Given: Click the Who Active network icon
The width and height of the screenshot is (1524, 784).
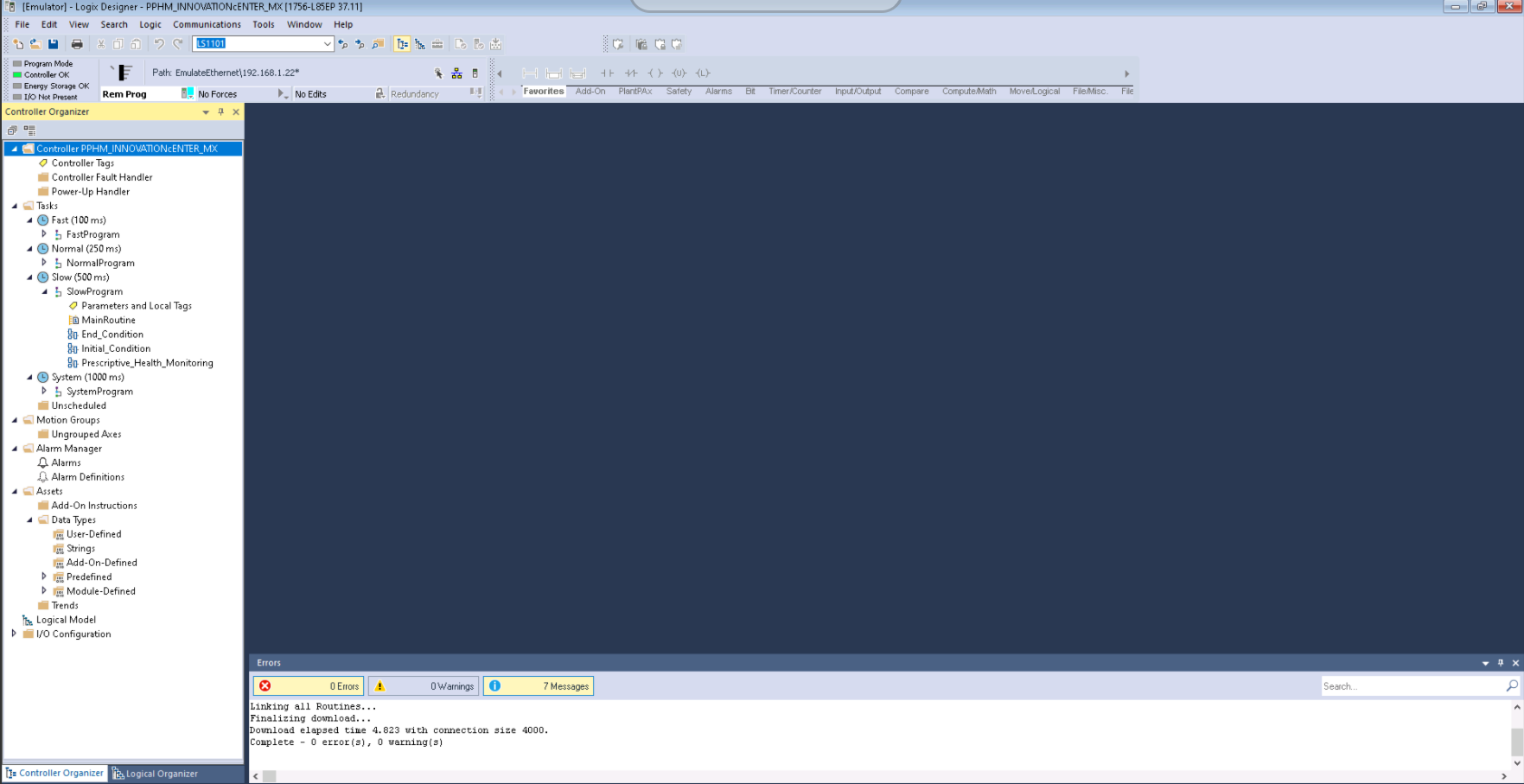Looking at the screenshot, I should point(456,73).
